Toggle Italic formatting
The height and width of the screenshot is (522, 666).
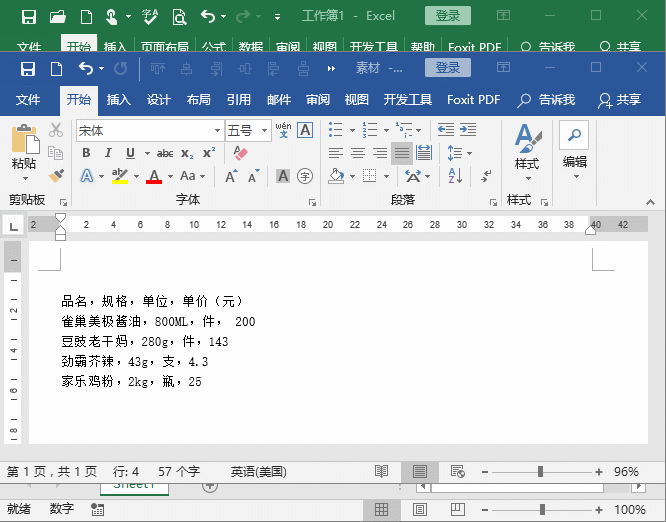click(108, 153)
